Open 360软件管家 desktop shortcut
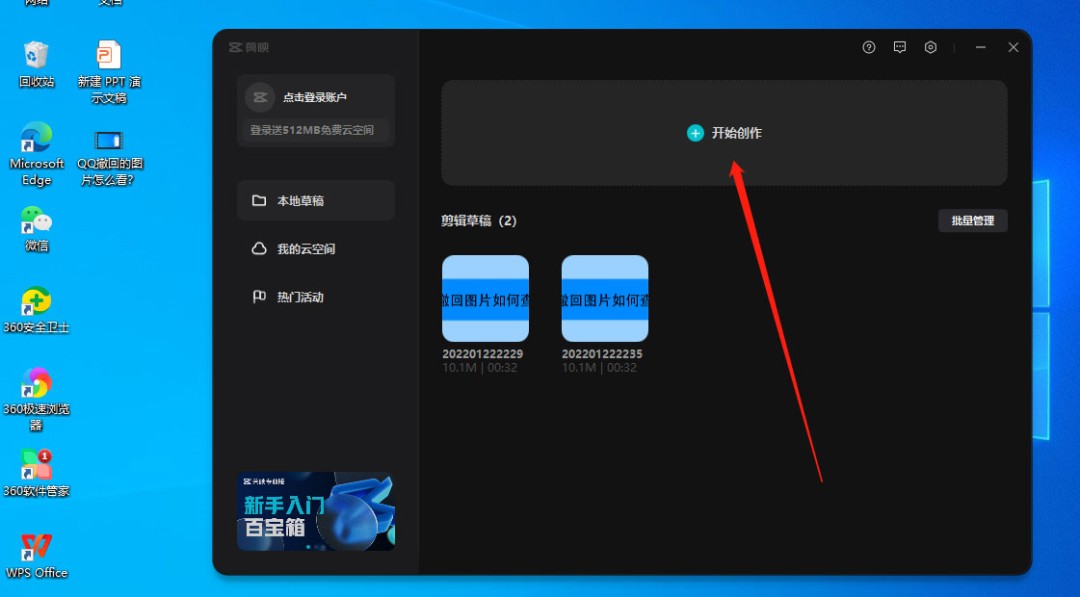Image resolution: width=1080 pixels, height=597 pixels. click(x=36, y=473)
